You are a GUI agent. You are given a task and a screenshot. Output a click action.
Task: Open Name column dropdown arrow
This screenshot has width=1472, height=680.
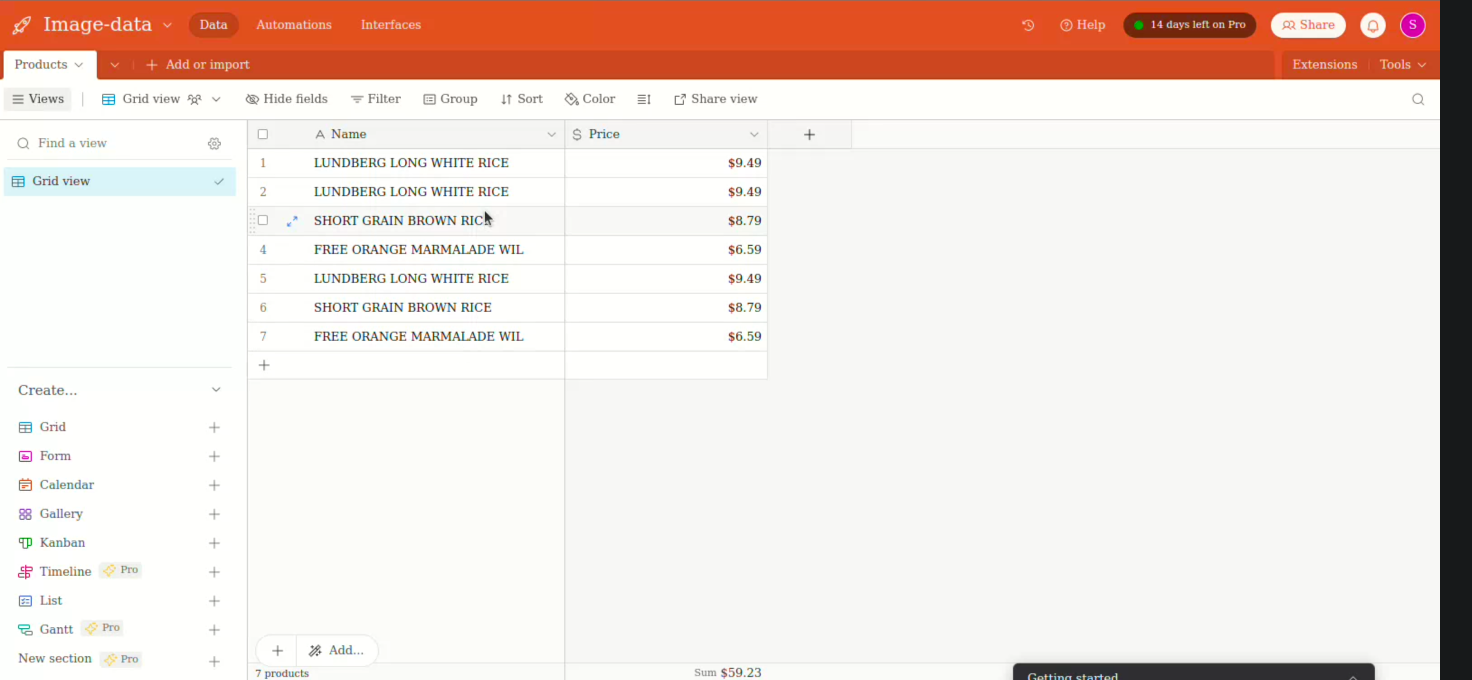click(551, 134)
